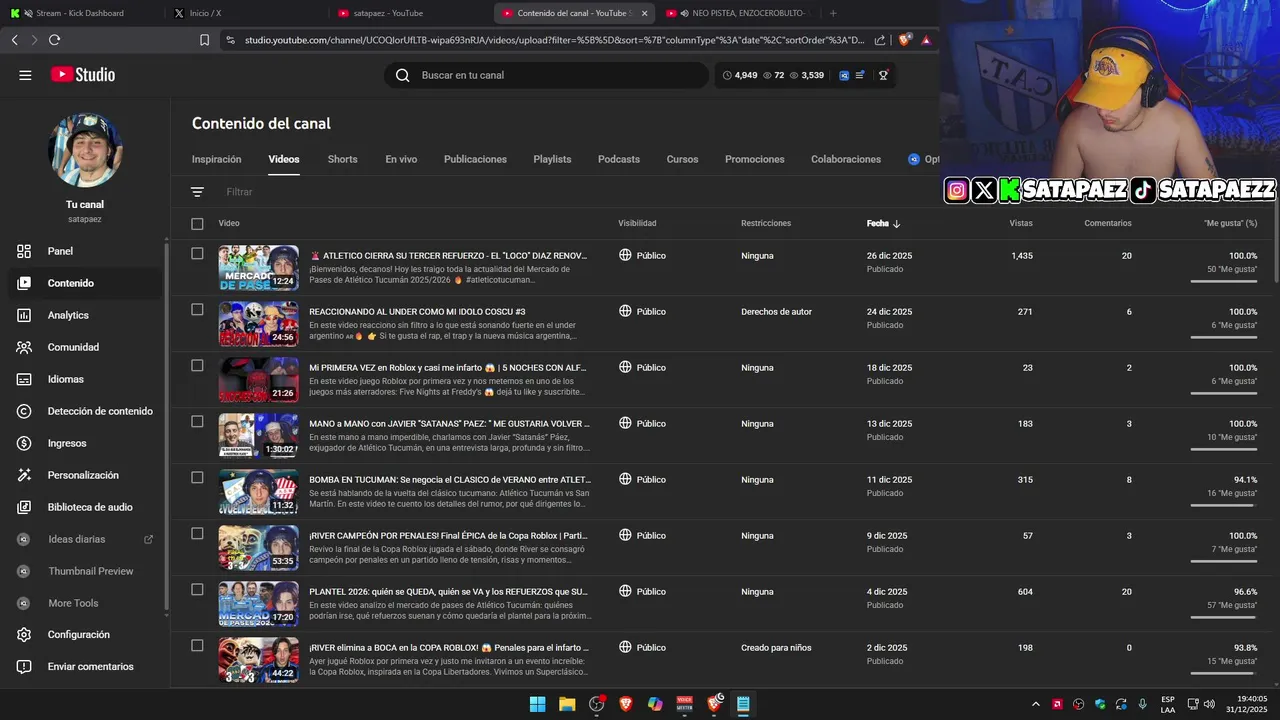Open Copilot from the taskbar
Viewport: 1280px width, 720px height.
pyautogui.click(x=655, y=704)
